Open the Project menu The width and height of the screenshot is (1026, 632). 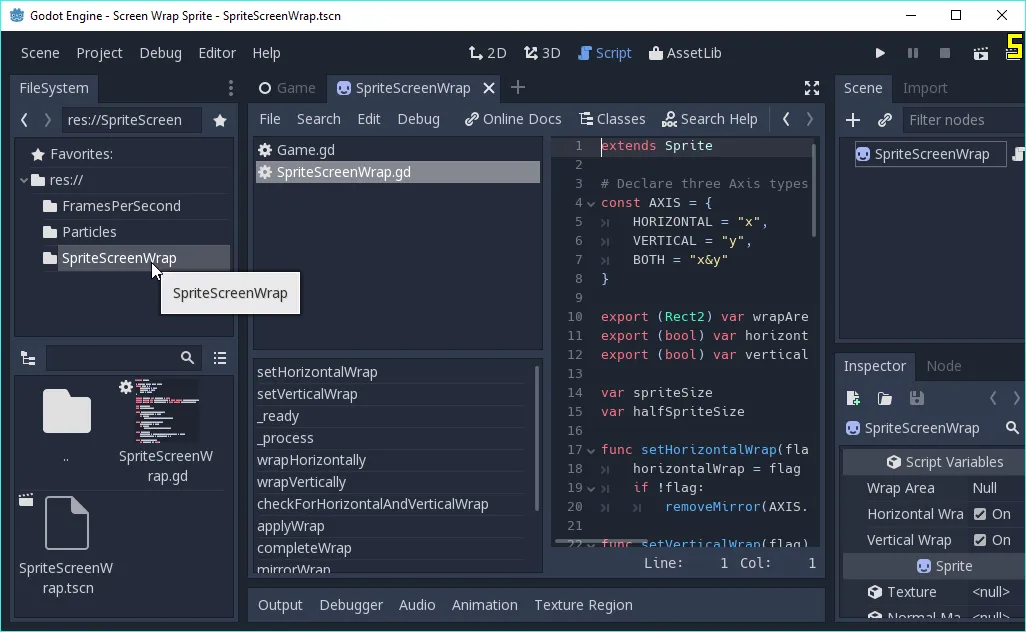click(99, 53)
